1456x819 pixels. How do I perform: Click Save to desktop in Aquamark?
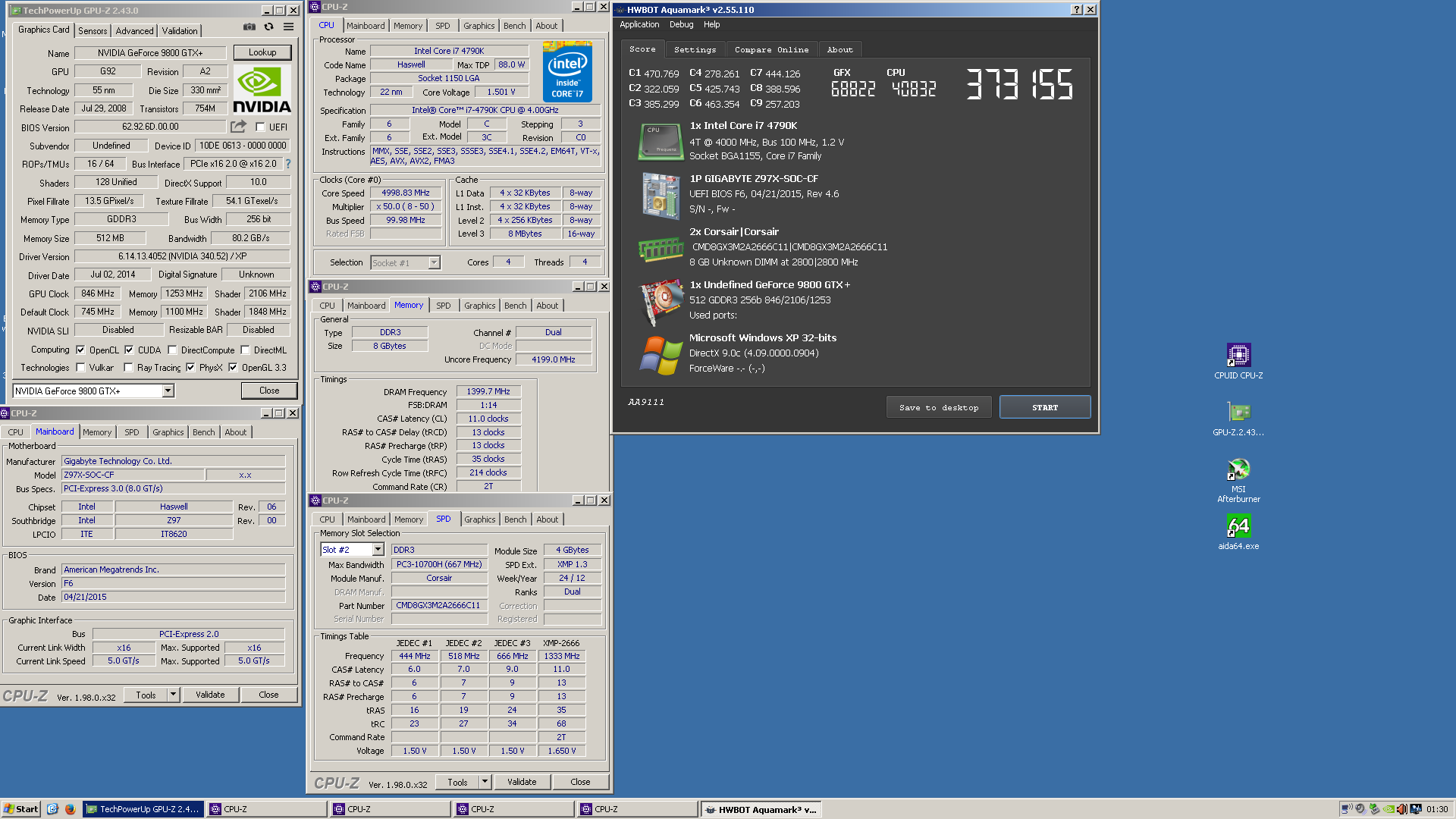[x=939, y=407]
